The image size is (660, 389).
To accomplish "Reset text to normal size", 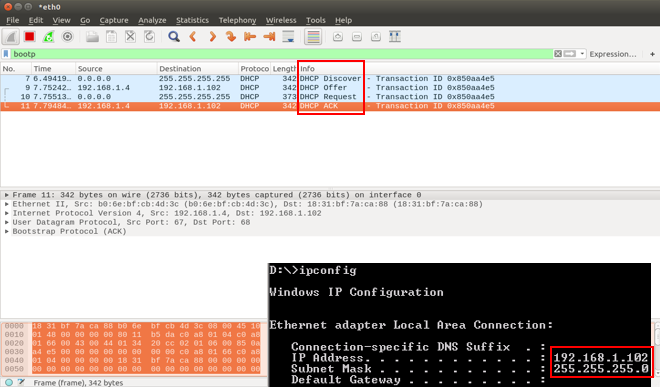I will click(376, 37).
